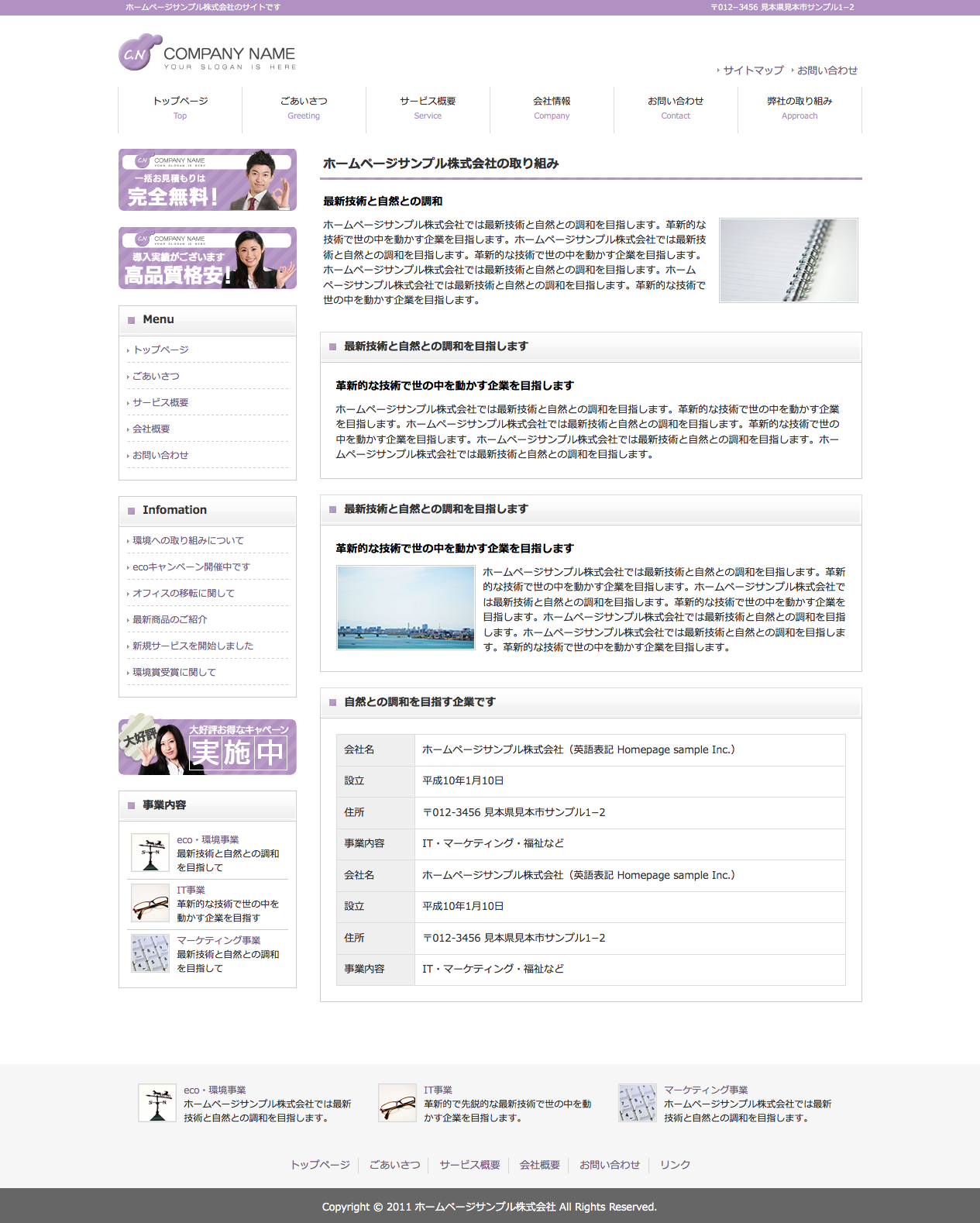Select the ごあいさつ Greeting navigation tab
The width and height of the screenshot is (980, 1223).
tap(304, 109)
